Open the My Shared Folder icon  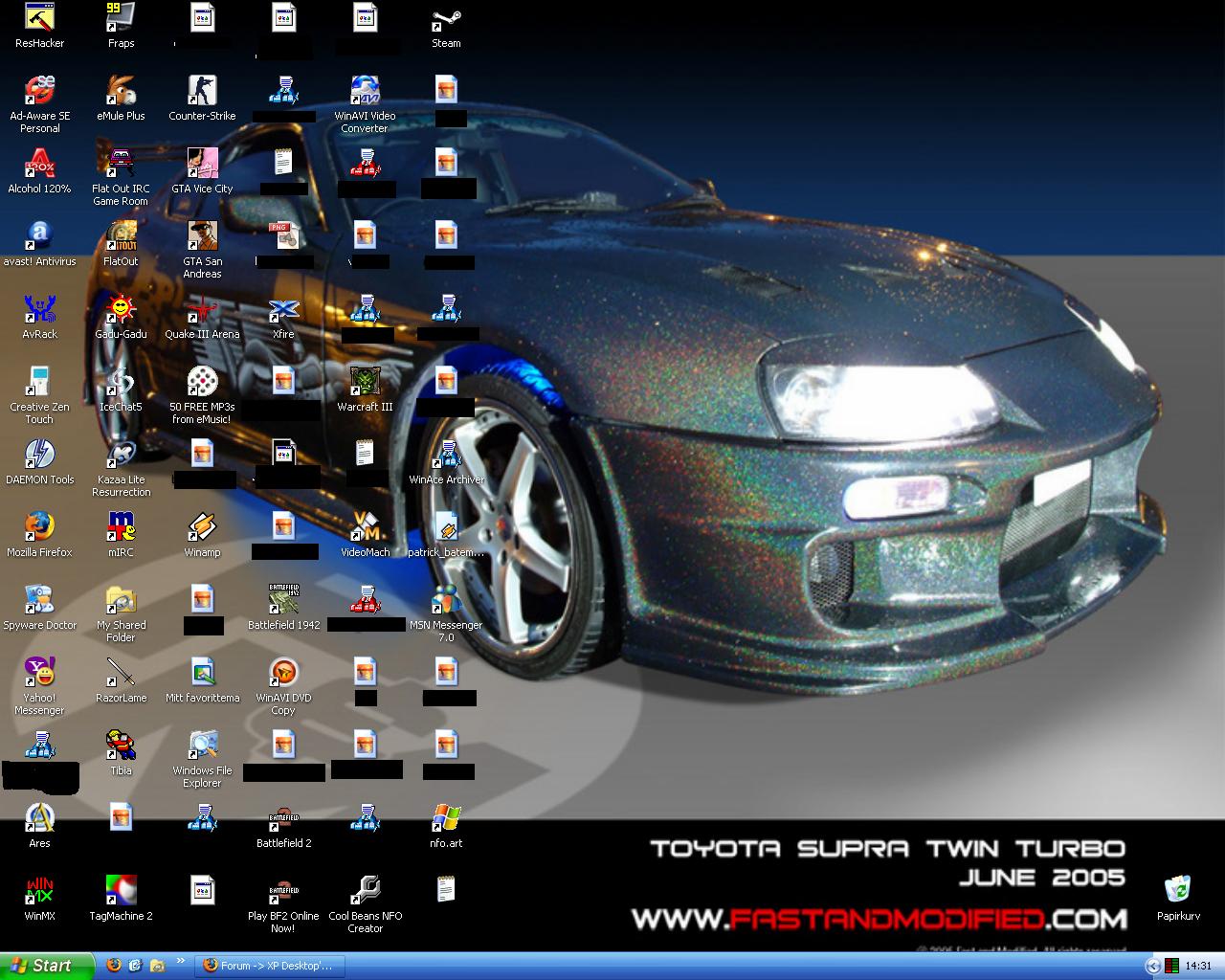point(121,613)
